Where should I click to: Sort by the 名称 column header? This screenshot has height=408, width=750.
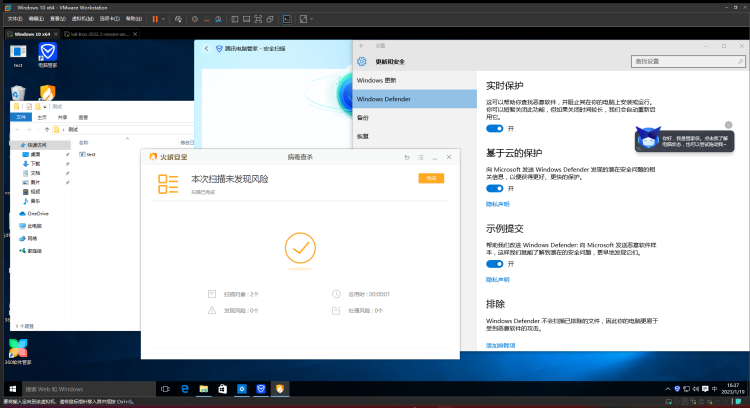84,143
